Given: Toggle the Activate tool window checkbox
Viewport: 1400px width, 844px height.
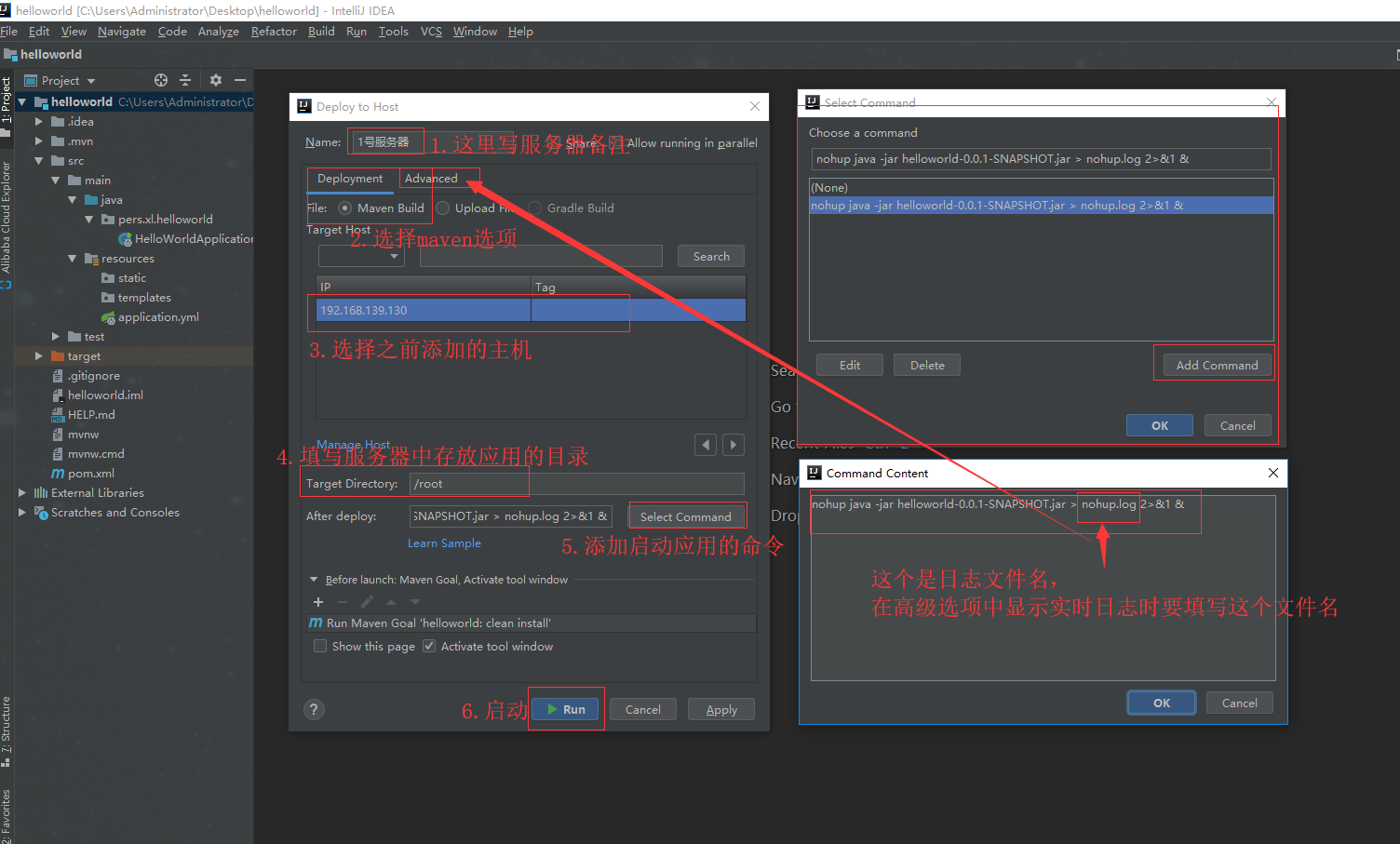Looking at the screenshot, I should click(429, 646).
